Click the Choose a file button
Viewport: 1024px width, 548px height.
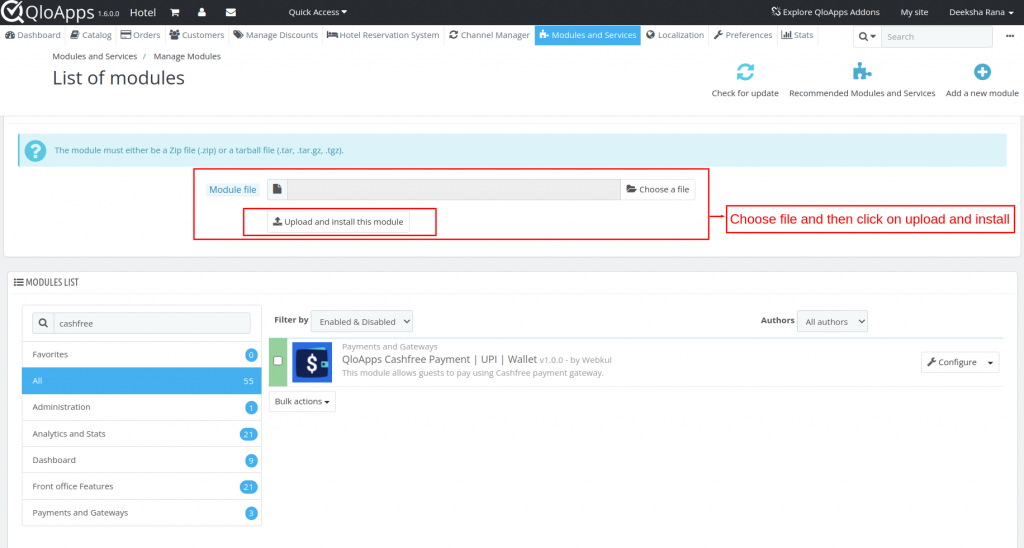pos(658,189)
